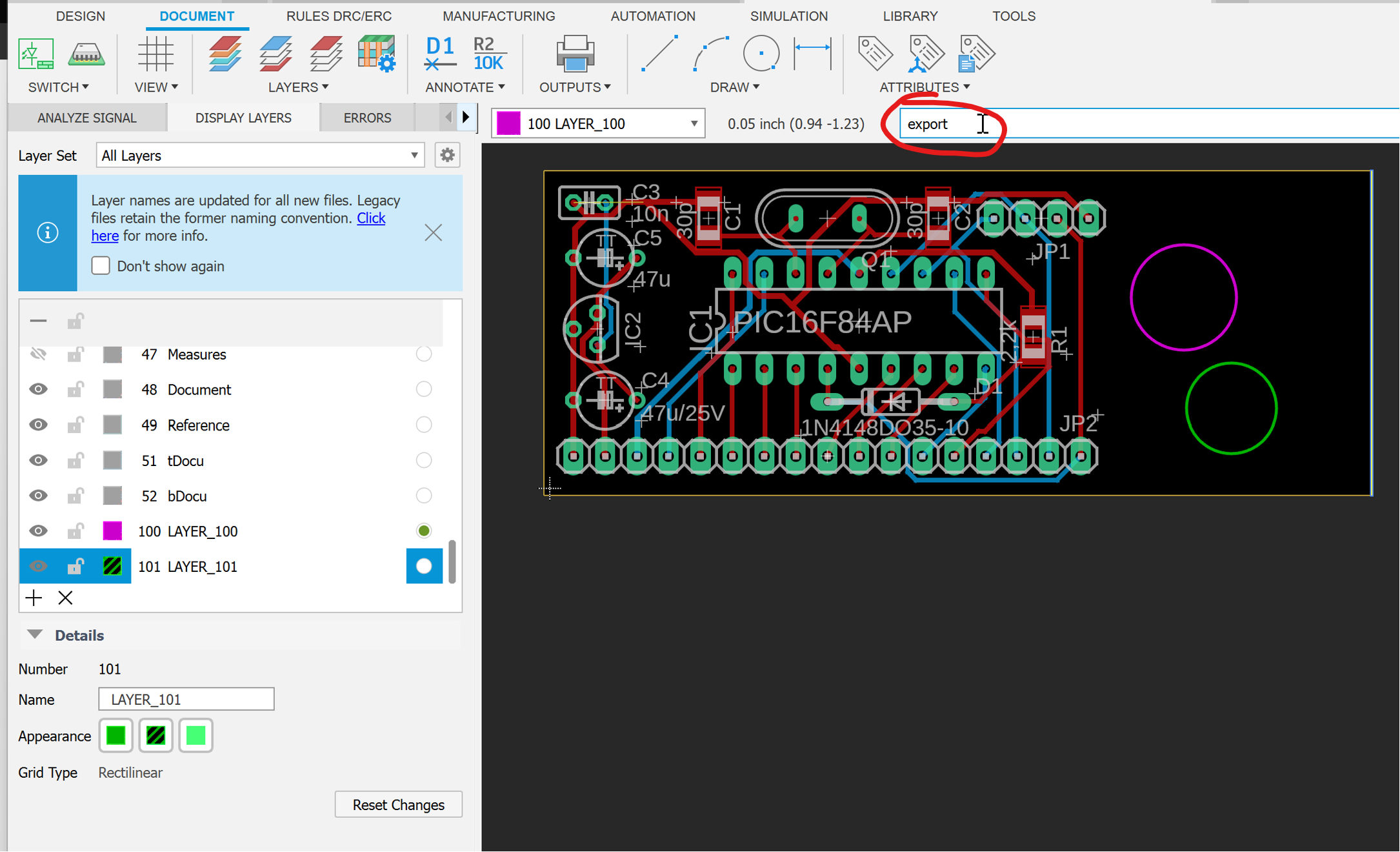This screenshot has width=1400, height=852.
Task: Open the VIEW dropdown menu
Action: [155, 87]
